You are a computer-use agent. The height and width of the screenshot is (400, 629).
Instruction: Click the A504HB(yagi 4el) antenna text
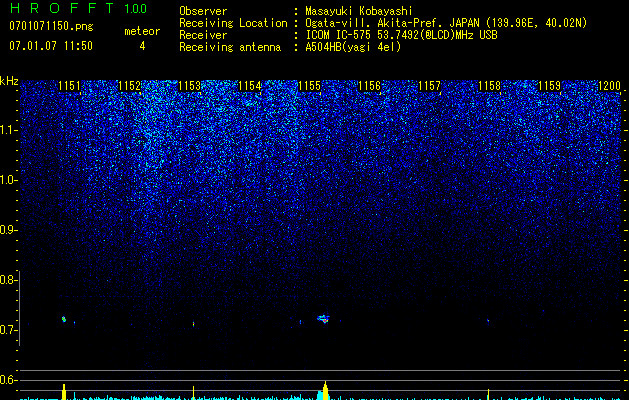353,47
